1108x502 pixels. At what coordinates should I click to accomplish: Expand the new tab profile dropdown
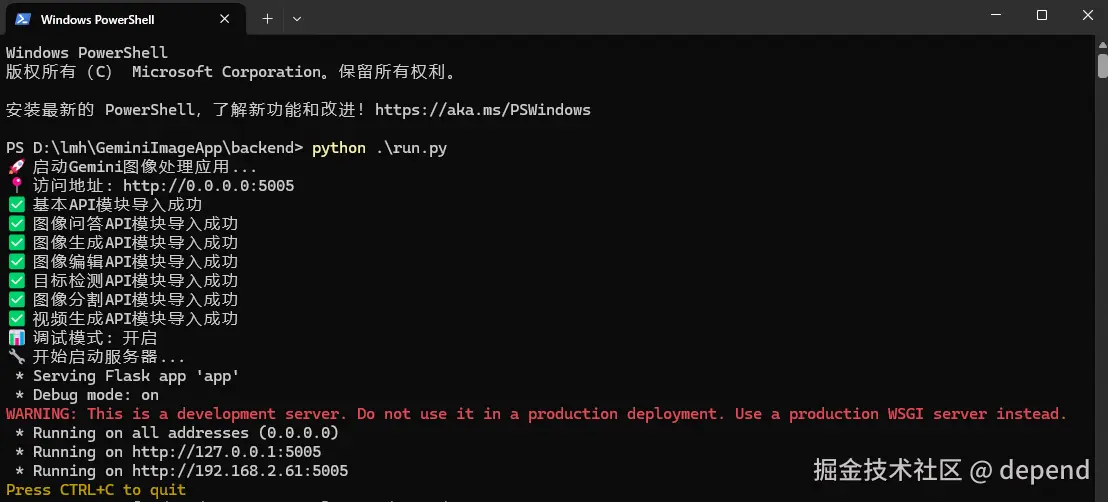point(297,18)
